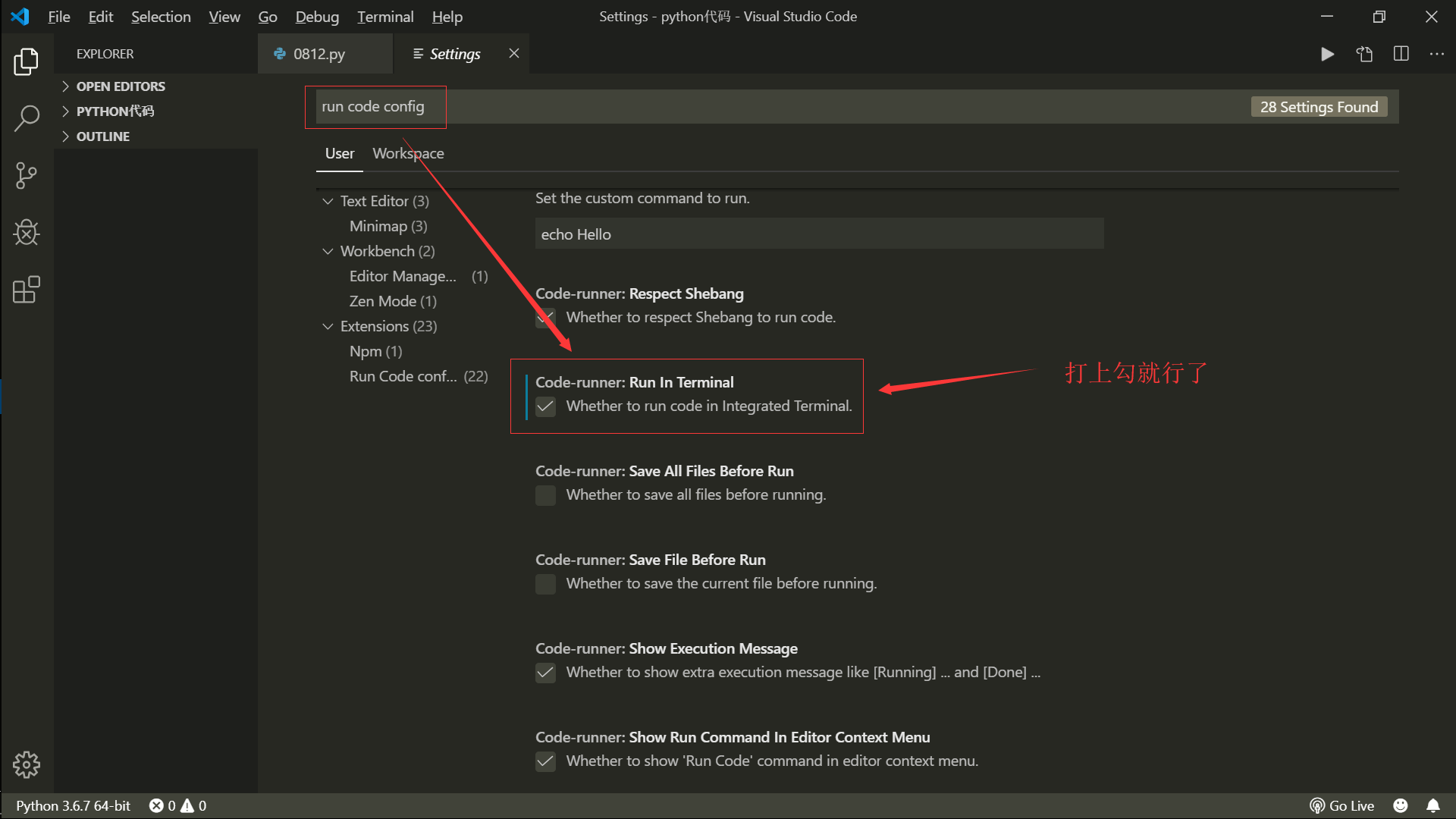Open the Debug view icon

[x=27, y=232]
